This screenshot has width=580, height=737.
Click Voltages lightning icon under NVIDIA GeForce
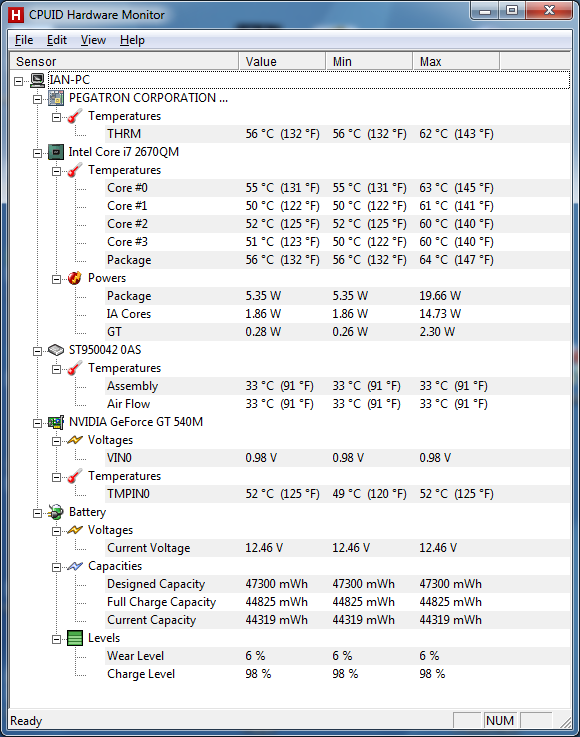point(75,440)
